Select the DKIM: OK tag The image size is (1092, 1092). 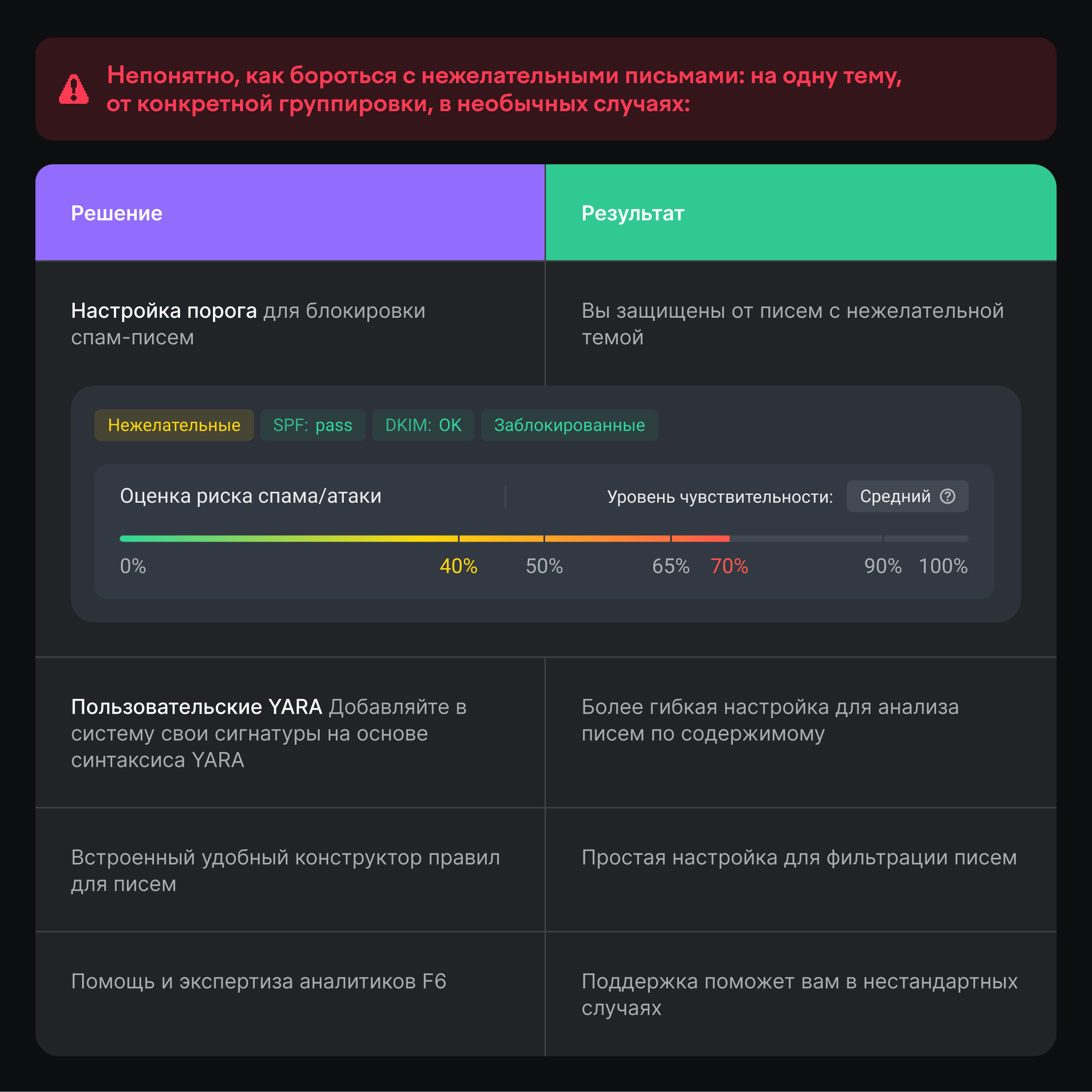tap(423, 425)
